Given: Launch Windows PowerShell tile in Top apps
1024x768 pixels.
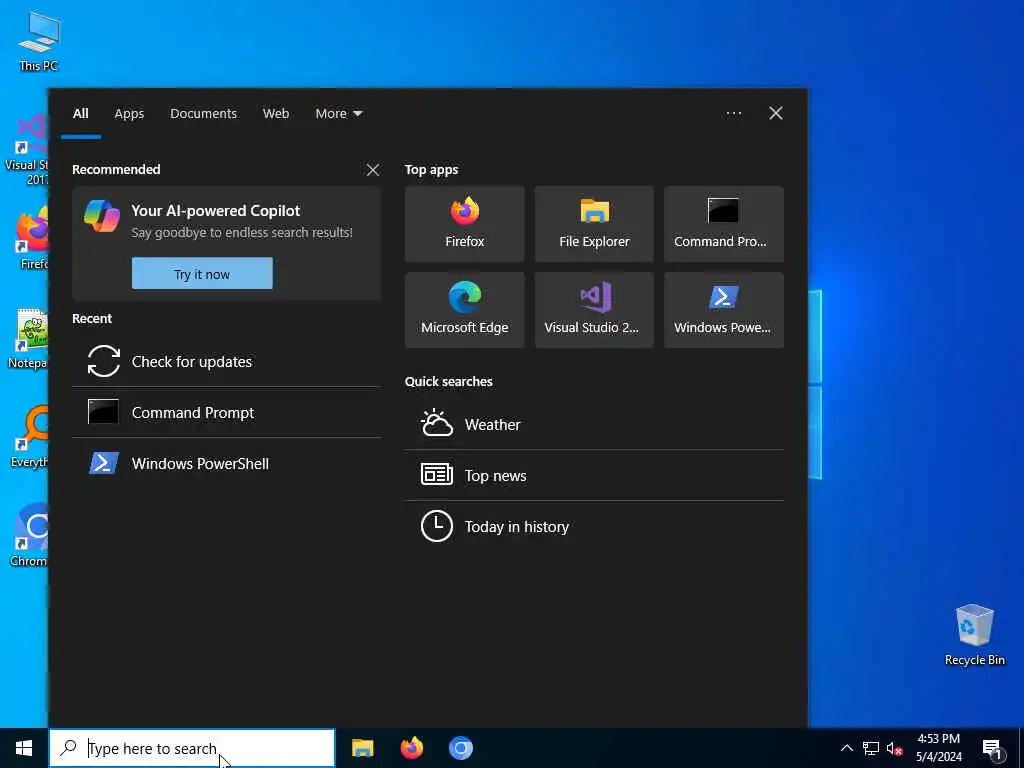Looking at the screenshot, I should [x=724, y=310].
